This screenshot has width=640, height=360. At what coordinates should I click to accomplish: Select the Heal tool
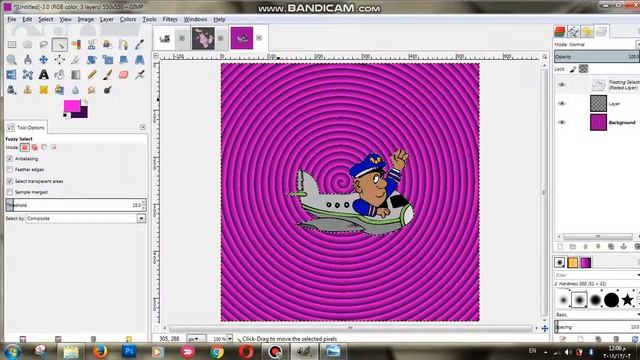pyautogui.click(x=43, y=90)
